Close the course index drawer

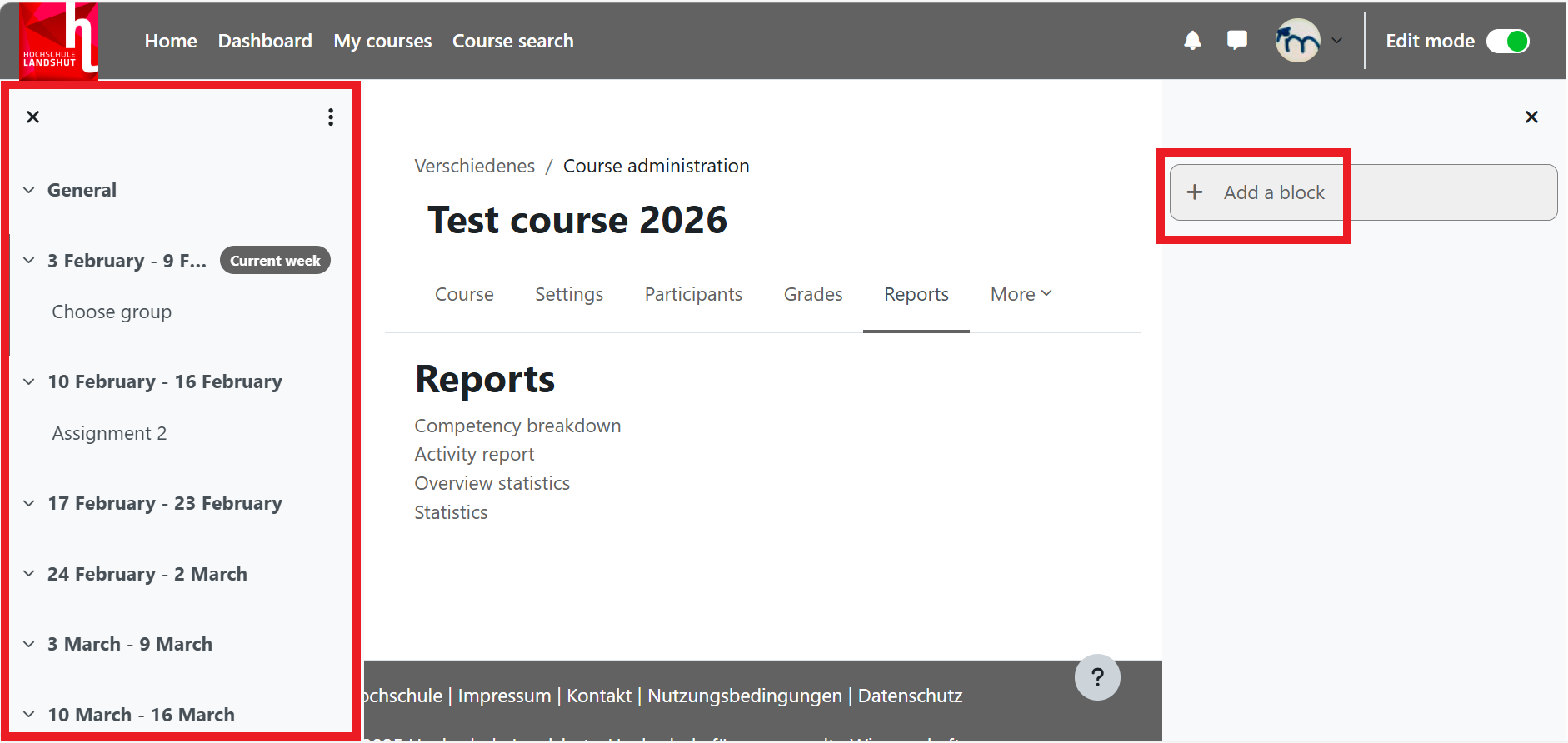pyautogui.click(x=33, y=117)
